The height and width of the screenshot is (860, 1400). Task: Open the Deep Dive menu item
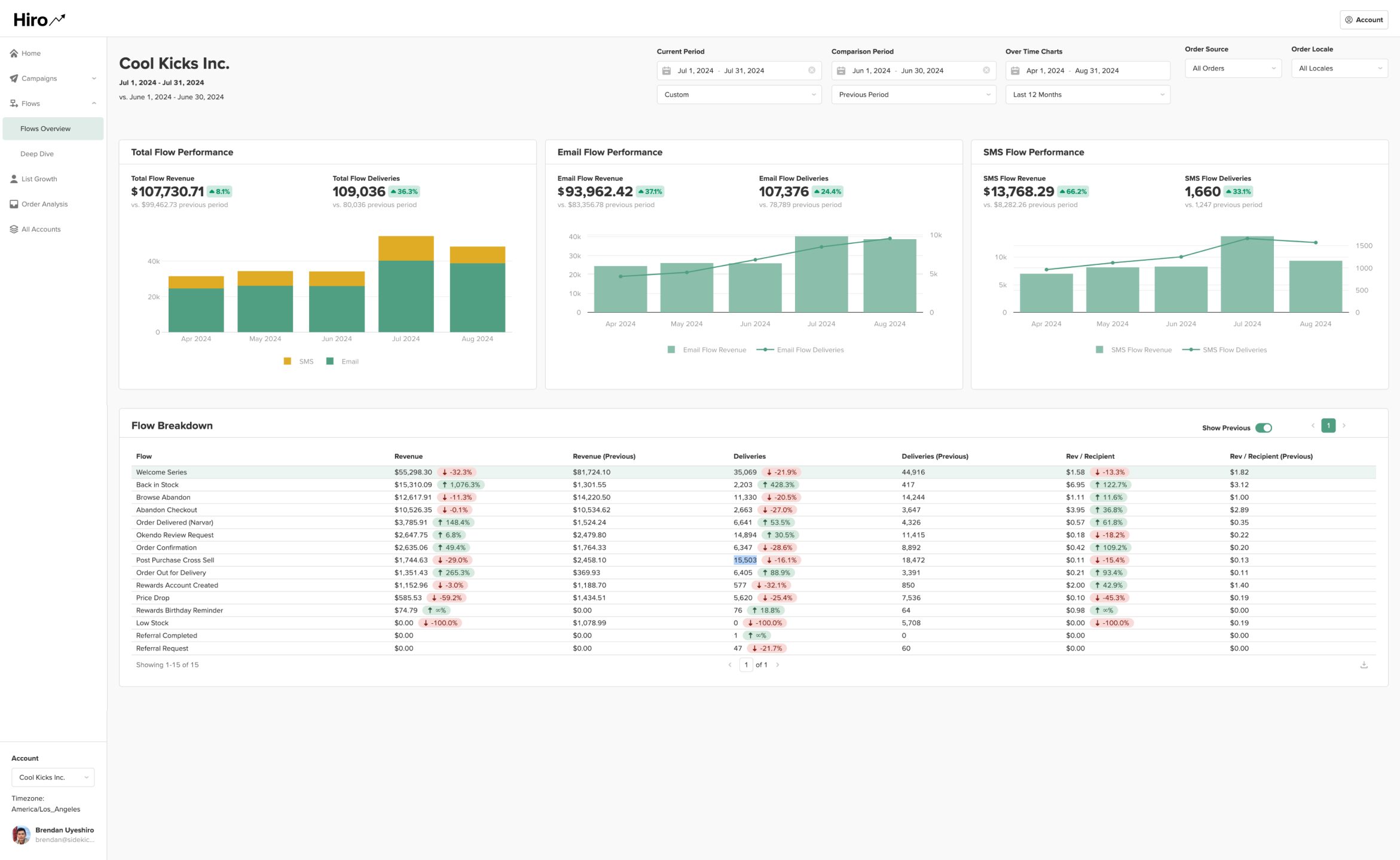click(x=37, y=154)
